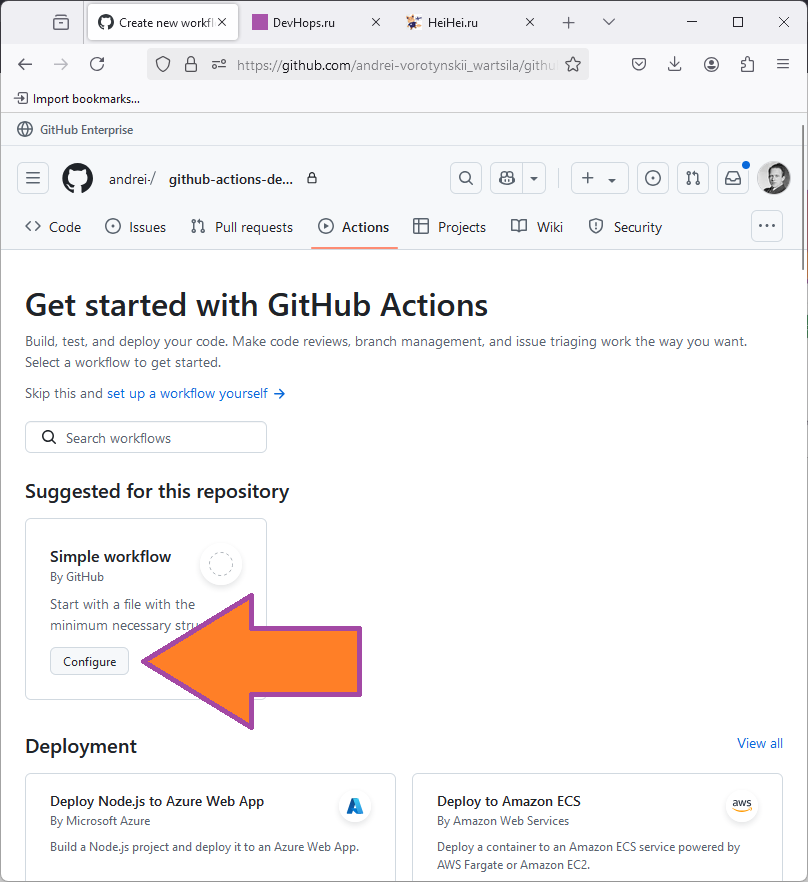Open the Firefox downloads panel

pyautogui.click(x=675, y=64)
